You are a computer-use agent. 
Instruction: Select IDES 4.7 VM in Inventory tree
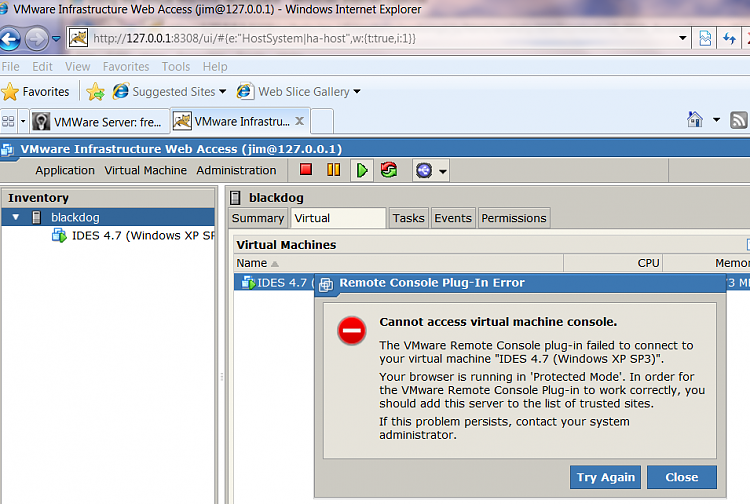pos(134,235)
